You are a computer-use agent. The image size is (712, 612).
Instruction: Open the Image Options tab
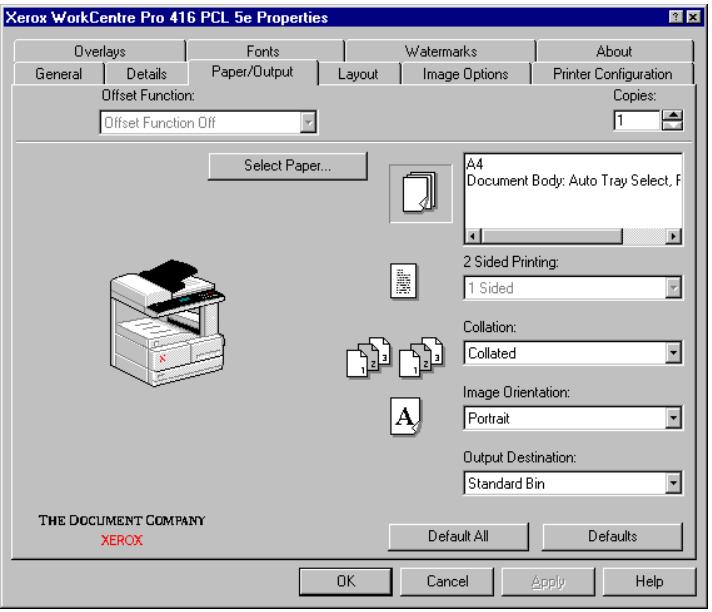point(465,74)
